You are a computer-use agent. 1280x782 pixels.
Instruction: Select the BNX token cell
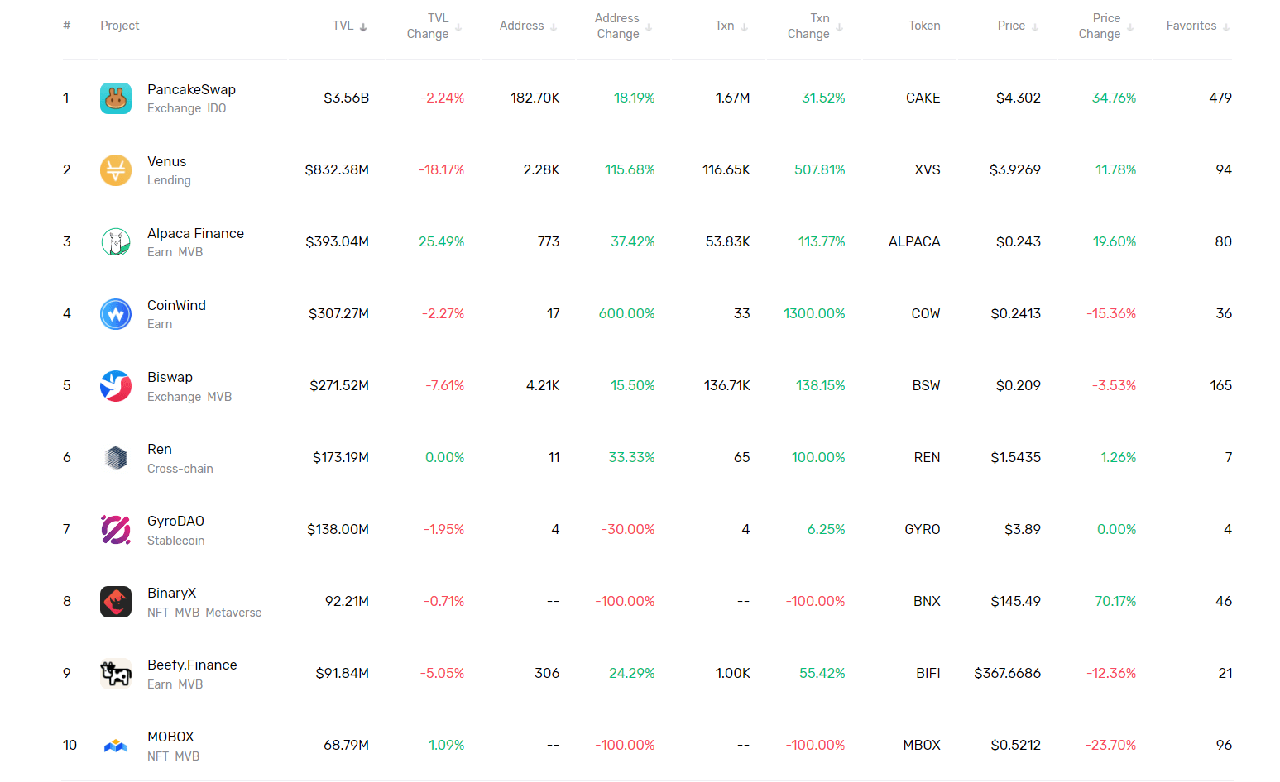click(x=927, y=602)
